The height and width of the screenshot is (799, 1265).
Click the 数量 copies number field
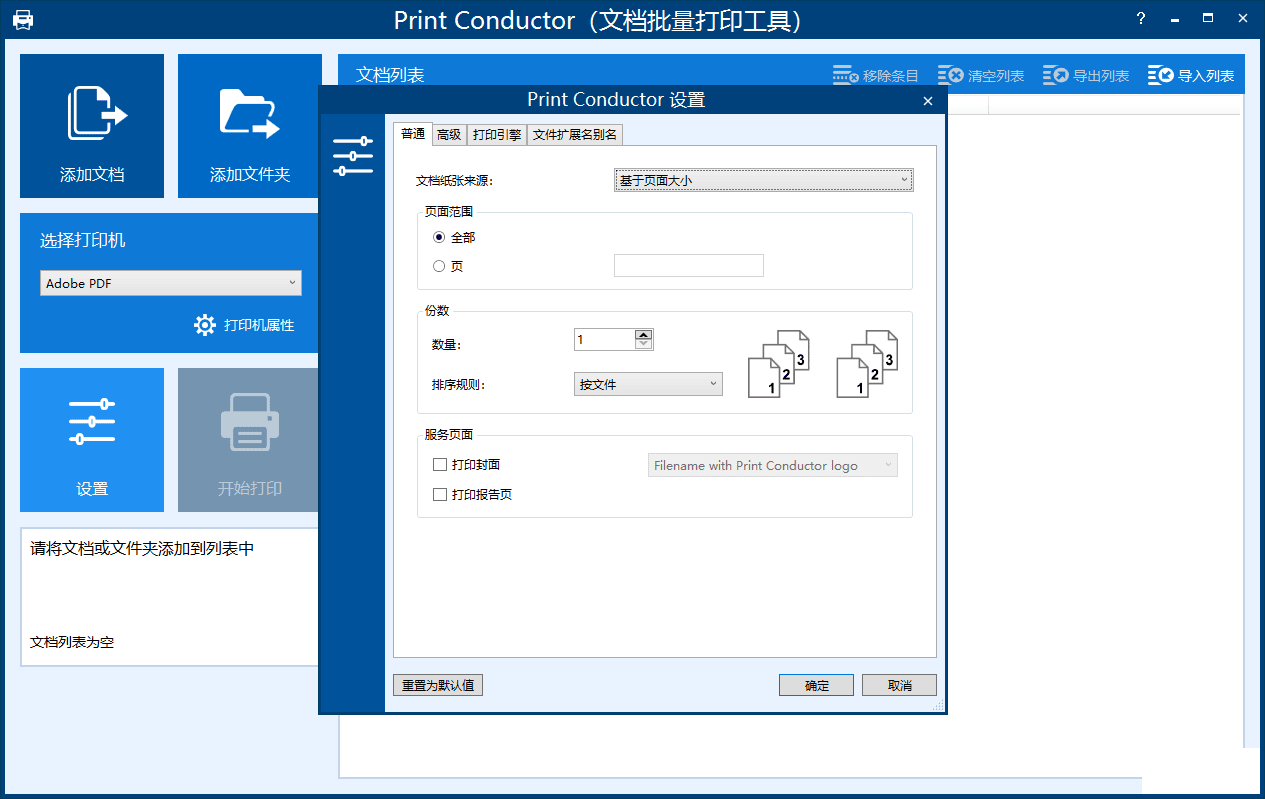coord(605,339)
